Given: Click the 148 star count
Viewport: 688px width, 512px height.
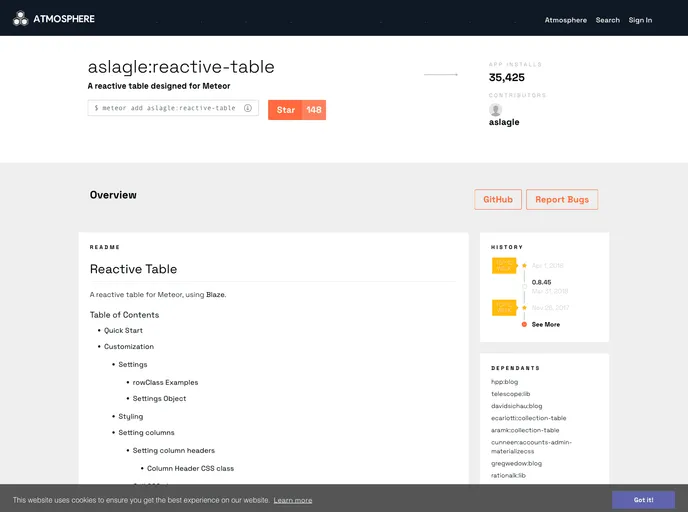Looking at the screenshot, I should coord(314,110).
